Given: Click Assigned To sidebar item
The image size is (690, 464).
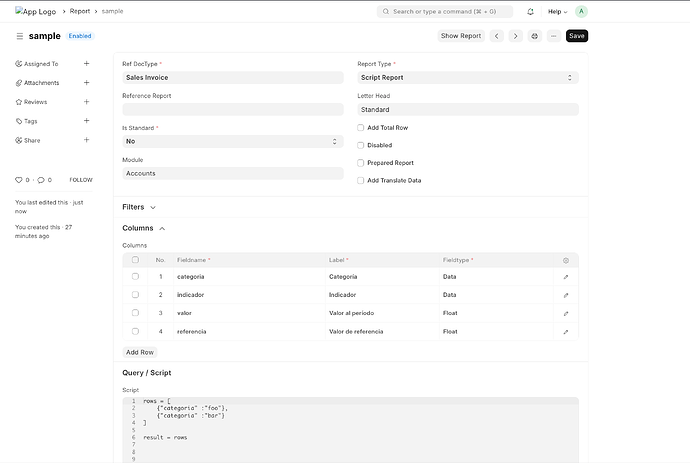Looking at the screenshot, I should [x=41, y=64].
